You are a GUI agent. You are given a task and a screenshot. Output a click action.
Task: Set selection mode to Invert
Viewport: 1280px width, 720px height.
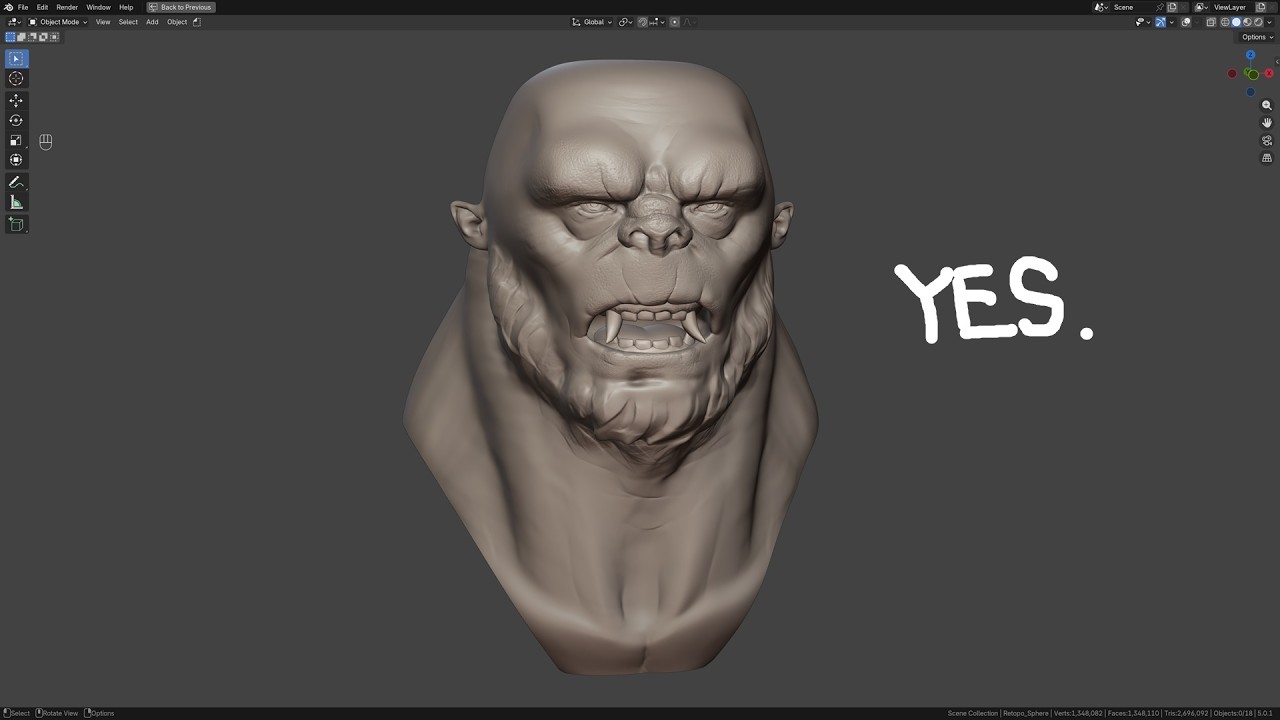pyautogui.click(x=43, y=37)
